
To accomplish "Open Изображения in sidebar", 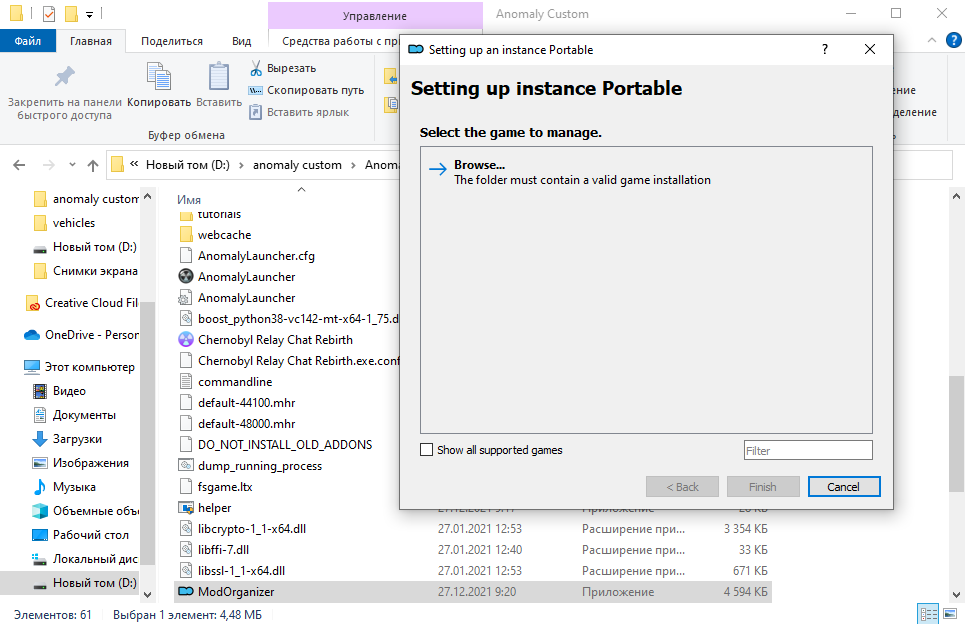I will (x=81, y=463).
